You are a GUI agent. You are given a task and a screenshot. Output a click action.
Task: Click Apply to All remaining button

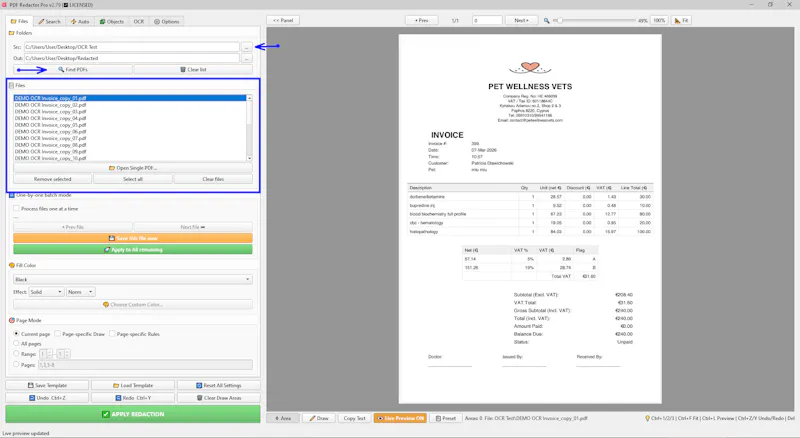133,250
